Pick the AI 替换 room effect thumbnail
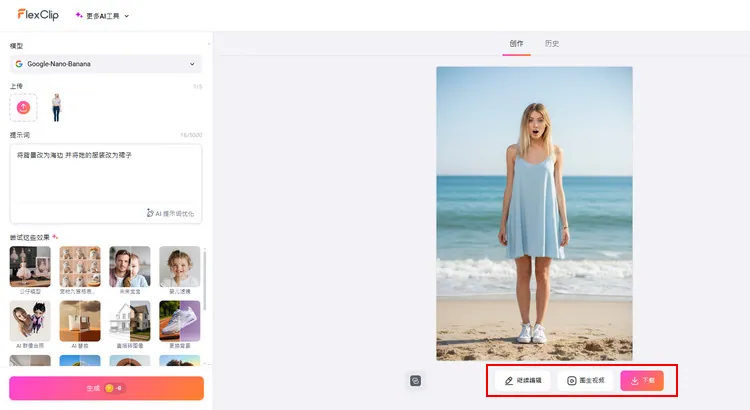The height and width of the screenshot is (410, 750). click(x=80, y=321)
